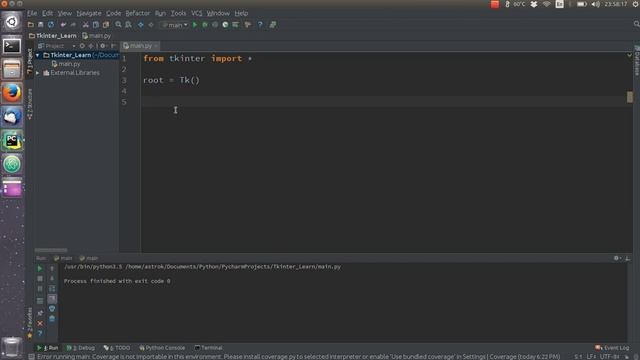This screenshot has height=360, width=640.
Task: Click the toolbar Debug bug icon
Action: pos(205,25)
